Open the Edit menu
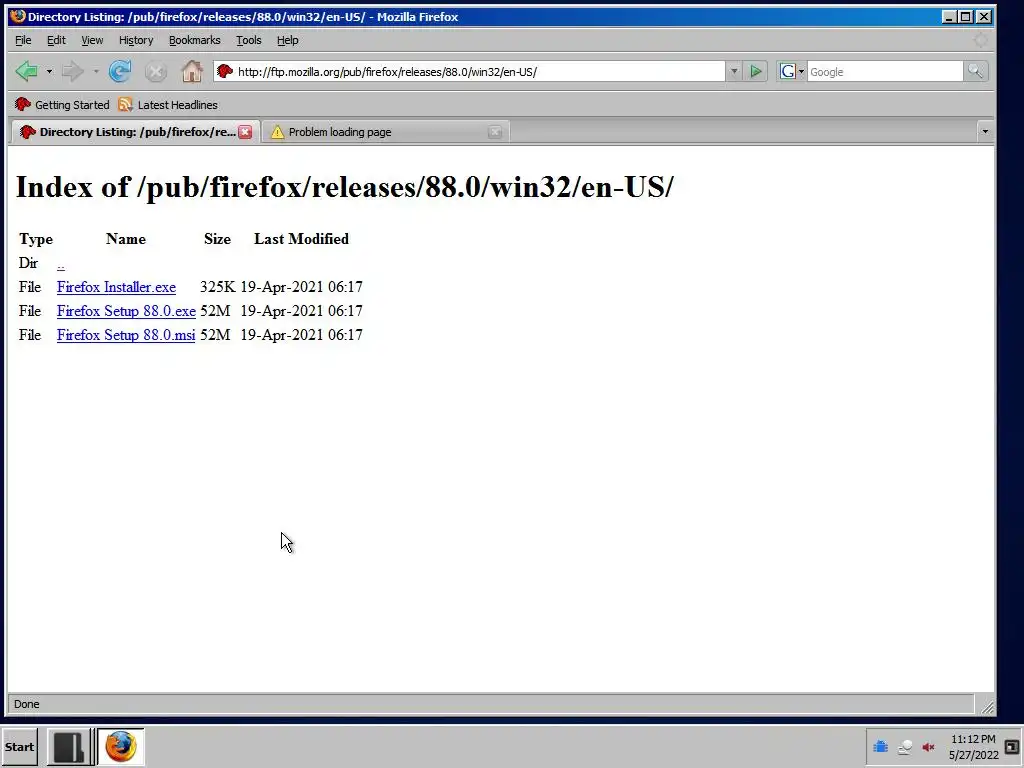 [x=56, y=40]
